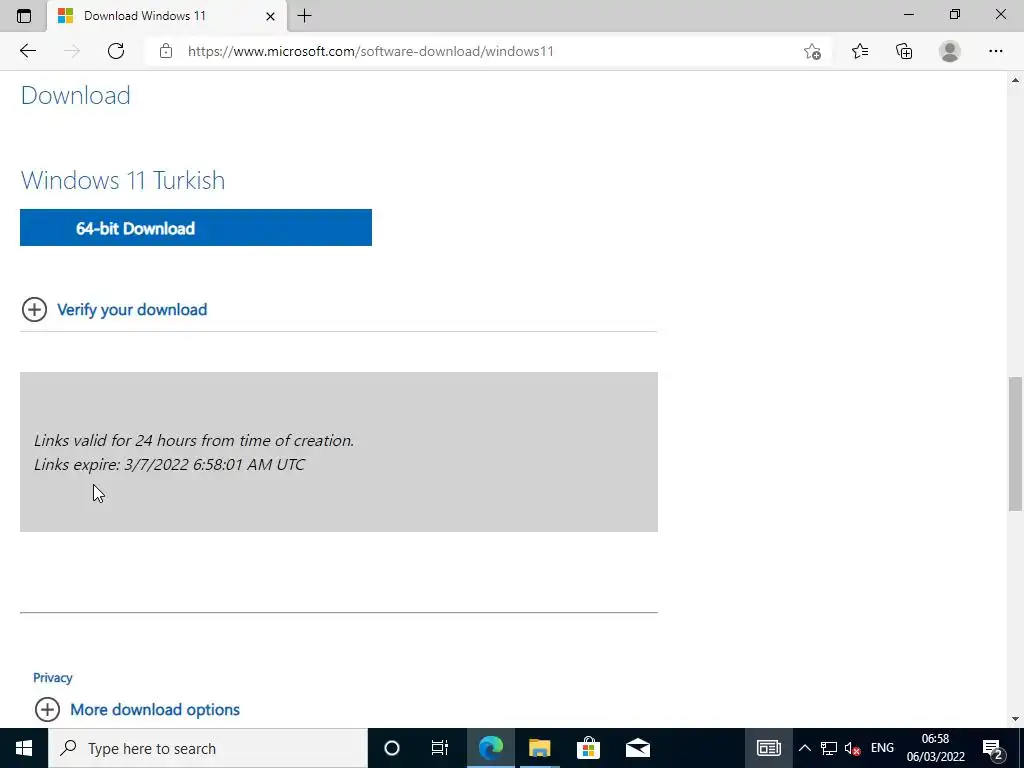1024x768 pixels.
Task: Click the Windows 11 Turkish heading
Action: coord(123,180)
